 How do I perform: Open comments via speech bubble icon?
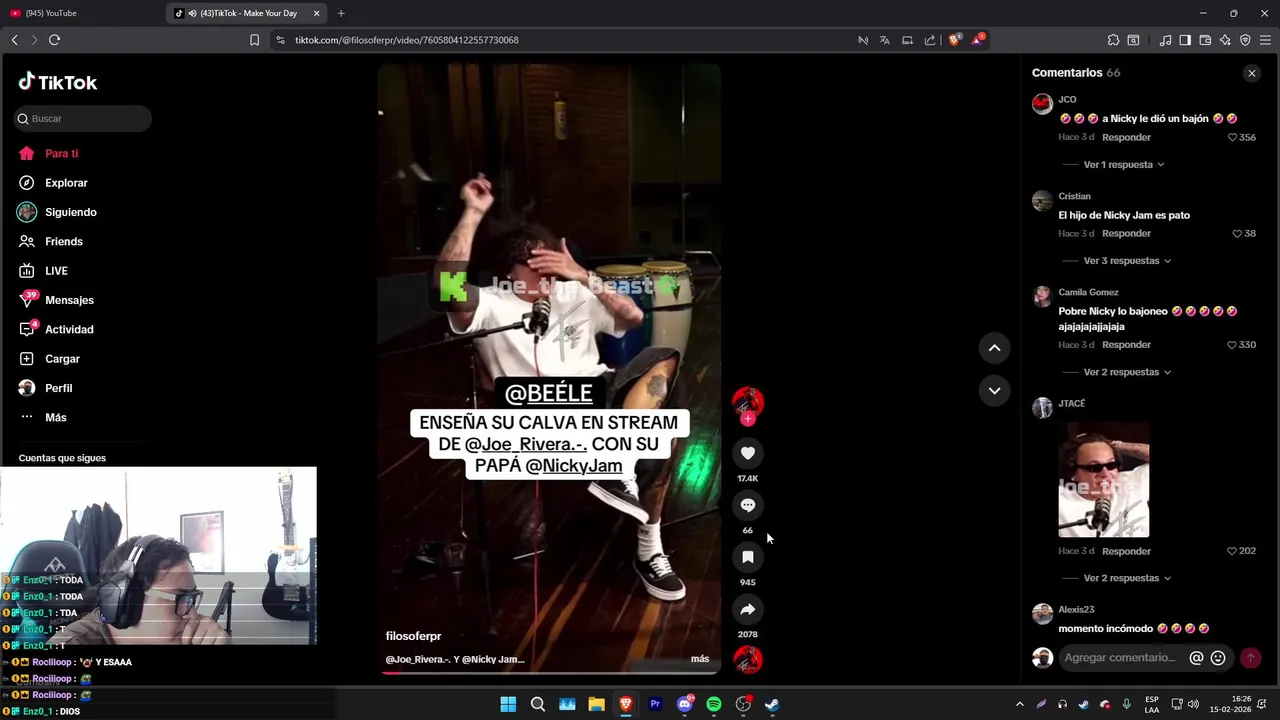tap(748, 505)
